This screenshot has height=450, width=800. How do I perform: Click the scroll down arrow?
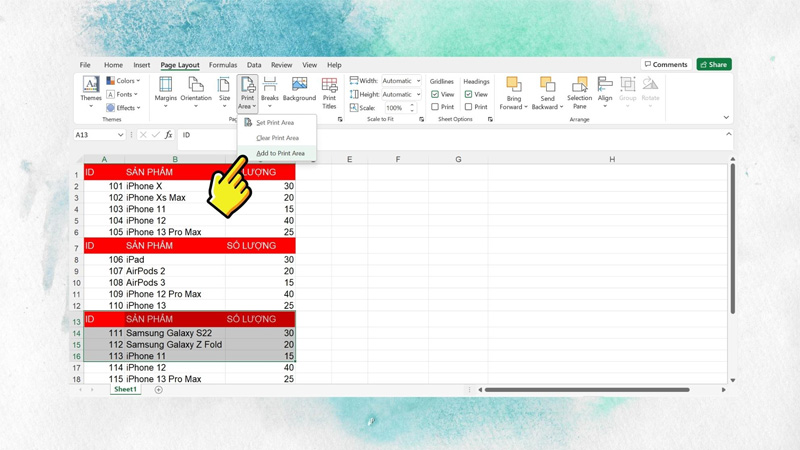pyautogui.click(x=733, y=380)
